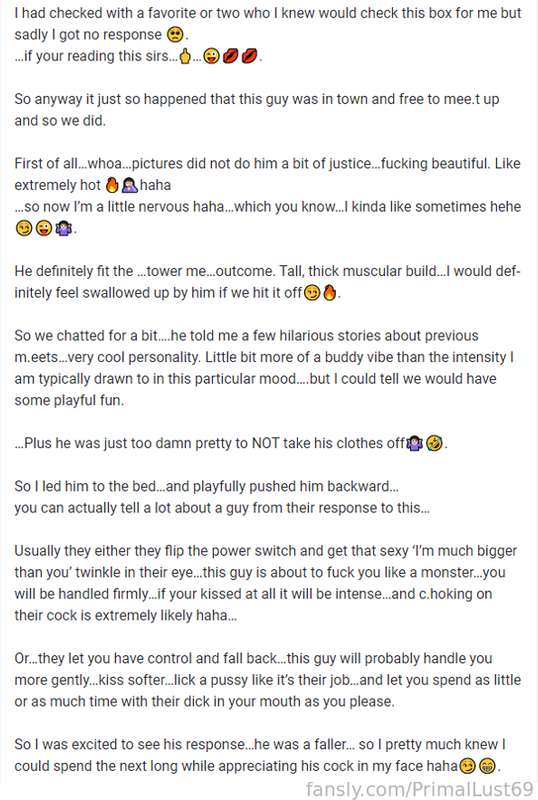Click the fire emoji after 'hit it off'
This screenshot has height=800, width=538.
329,293
